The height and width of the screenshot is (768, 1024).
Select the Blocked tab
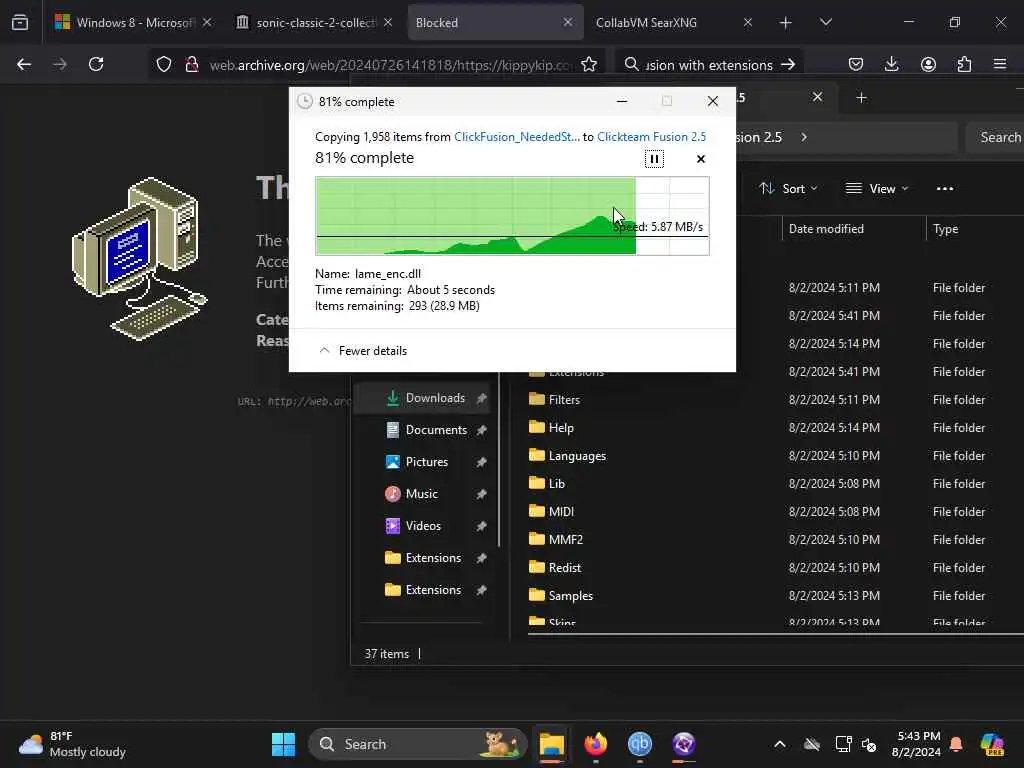click(495, 22)
